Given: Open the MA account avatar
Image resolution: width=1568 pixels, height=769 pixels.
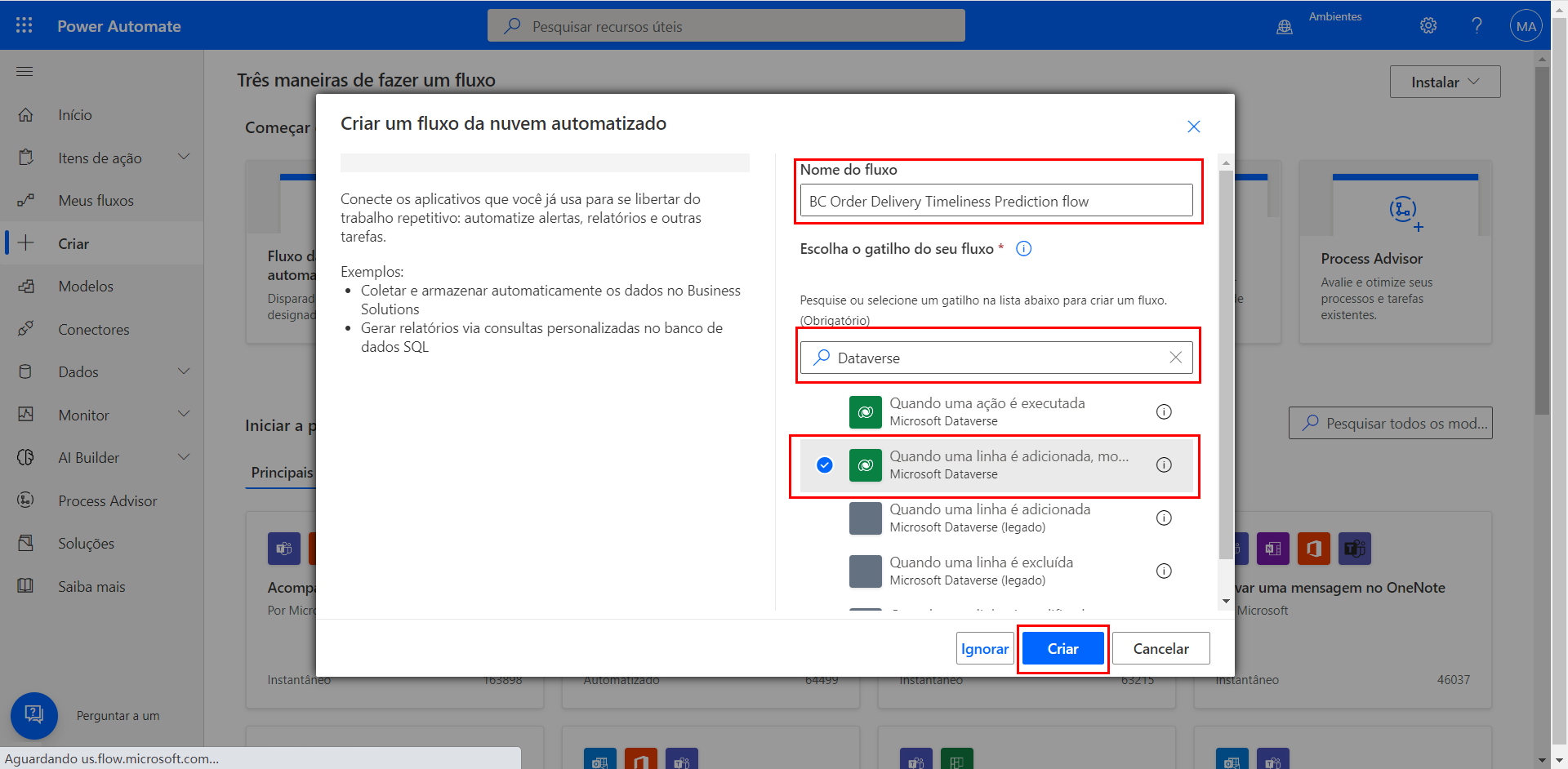Looking at the screenshot, I should [1526, 25].
